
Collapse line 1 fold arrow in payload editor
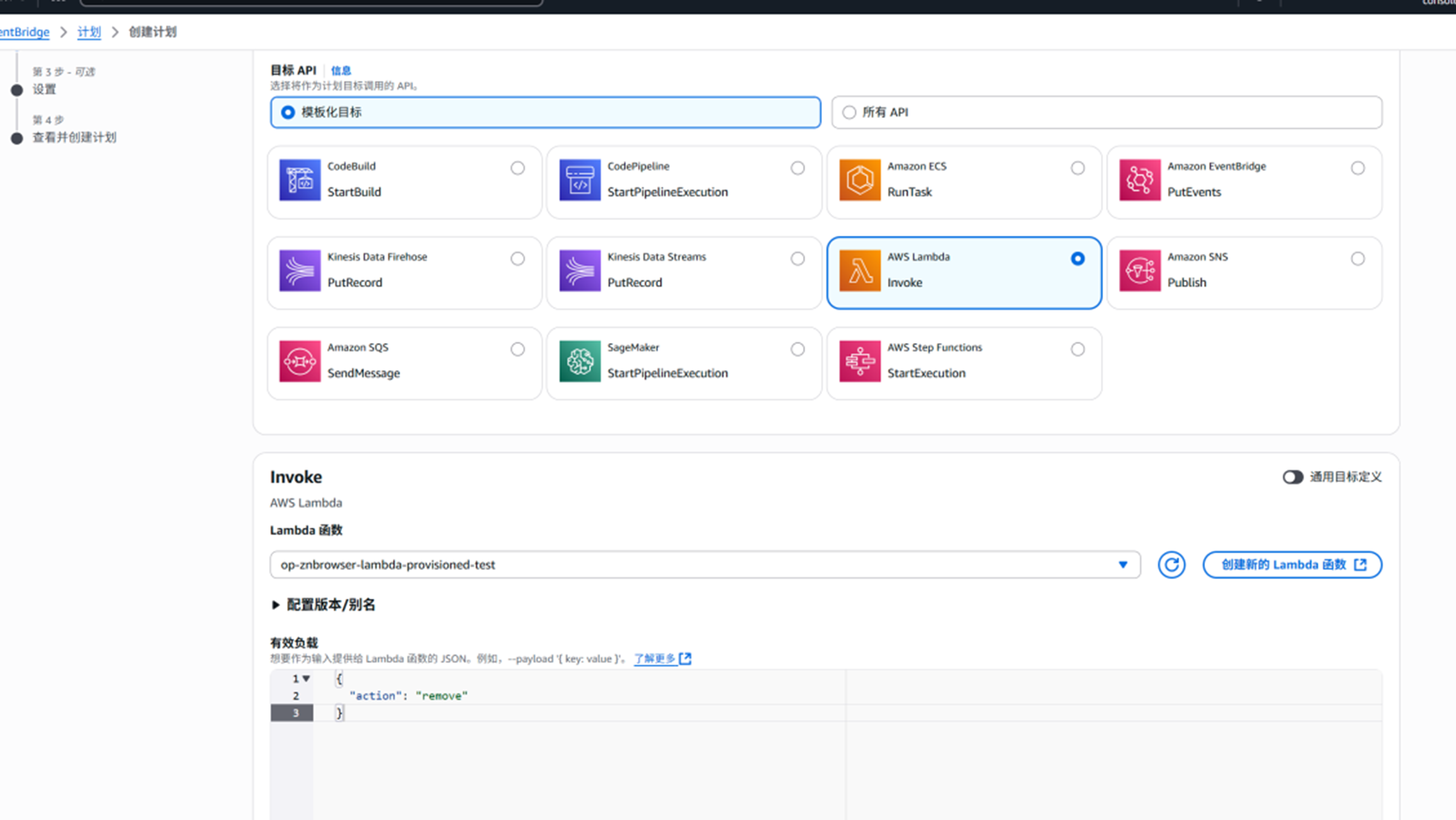pos(306,678)
